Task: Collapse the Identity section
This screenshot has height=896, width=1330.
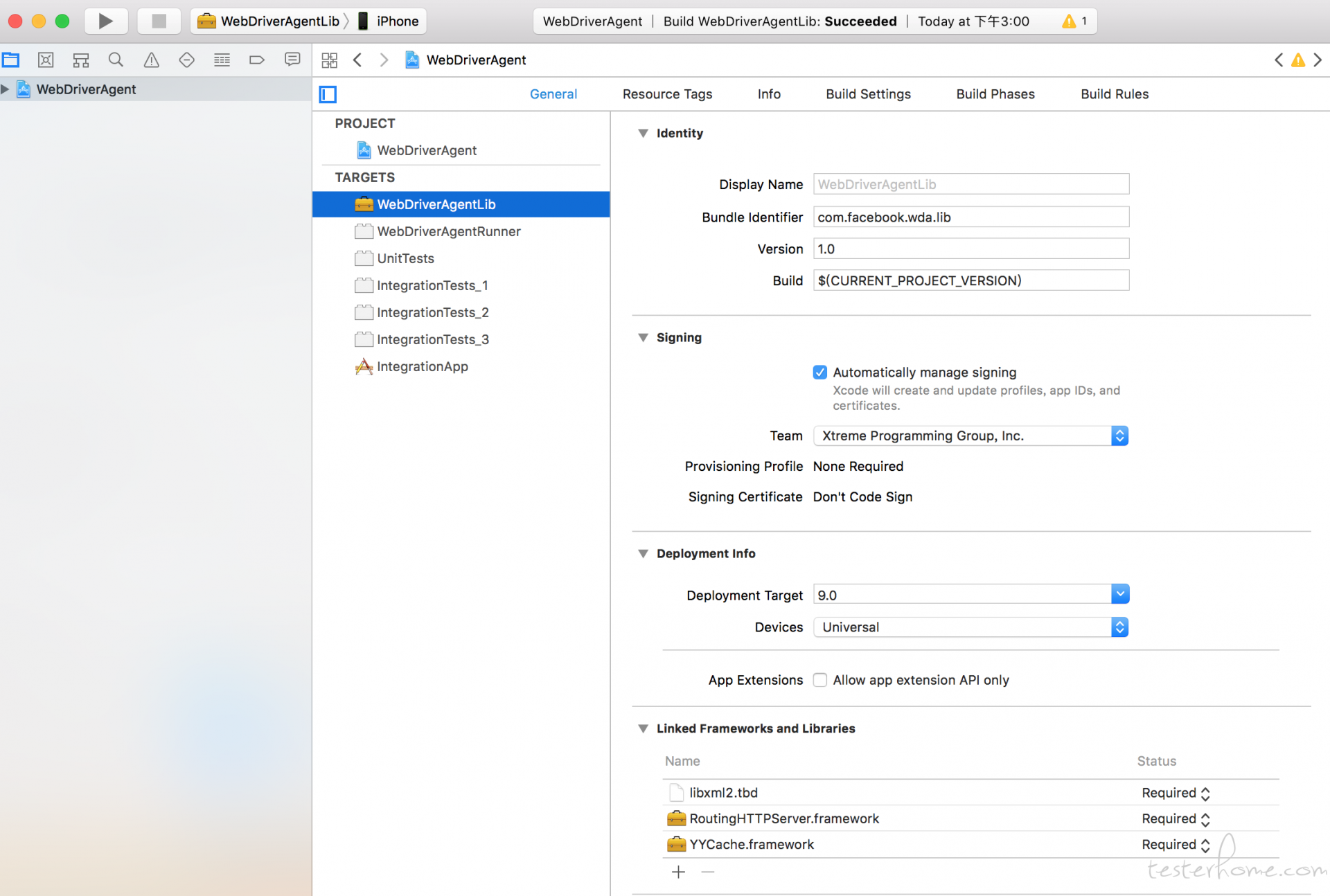Action: pos(643,133)
